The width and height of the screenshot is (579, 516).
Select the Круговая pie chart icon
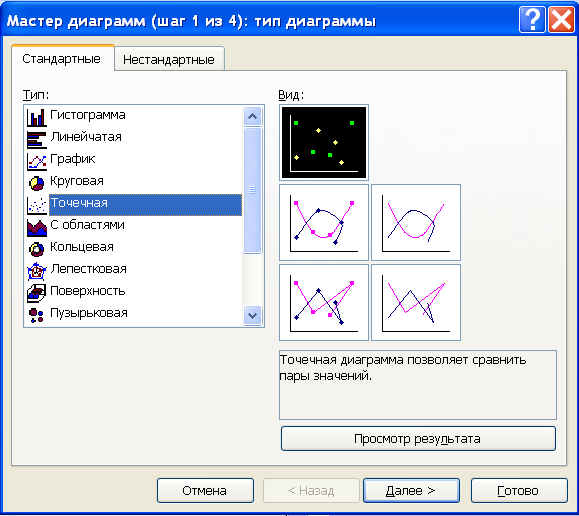[x=37, y=183]
